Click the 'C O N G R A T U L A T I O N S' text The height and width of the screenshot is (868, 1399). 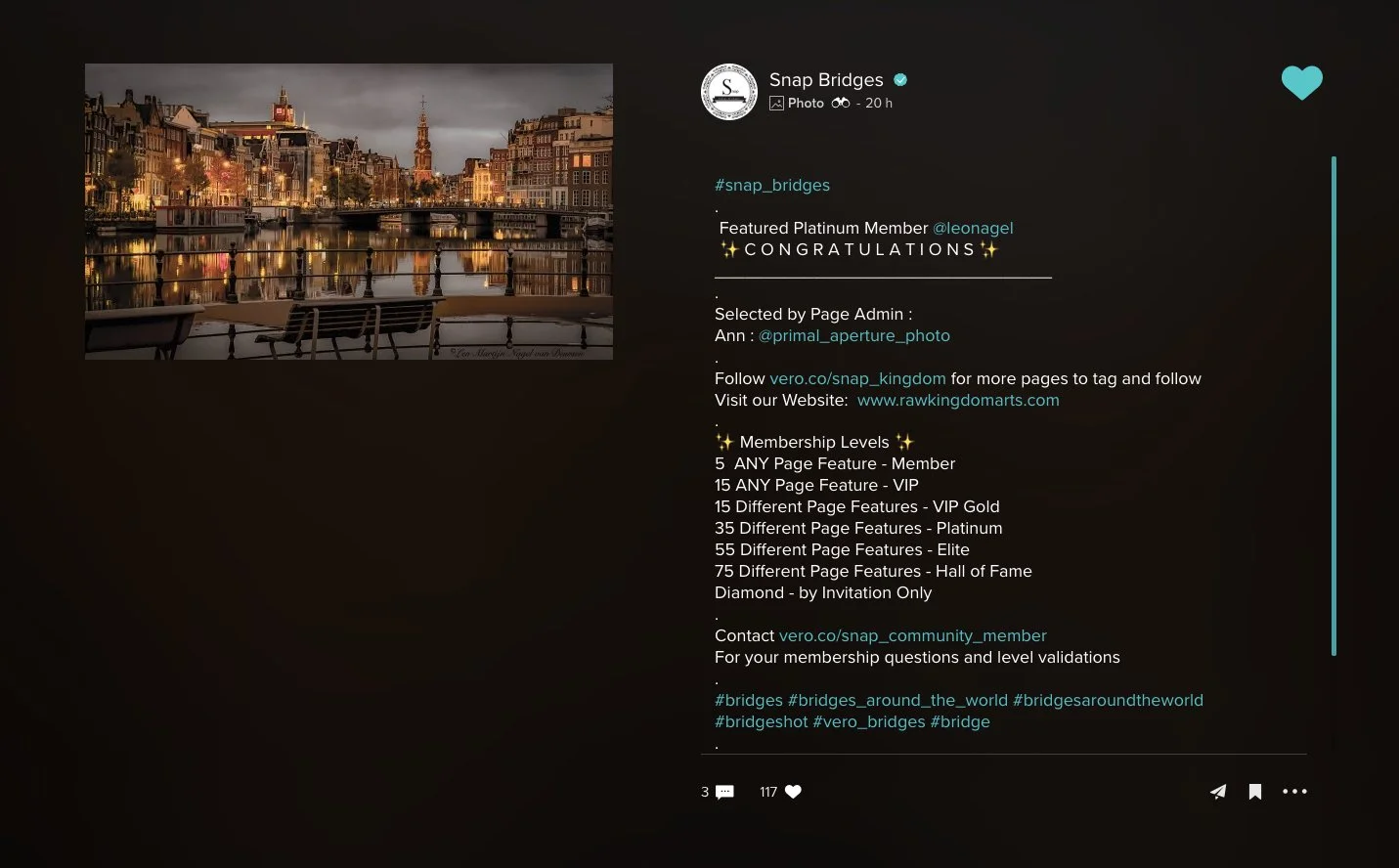point(859,249)
